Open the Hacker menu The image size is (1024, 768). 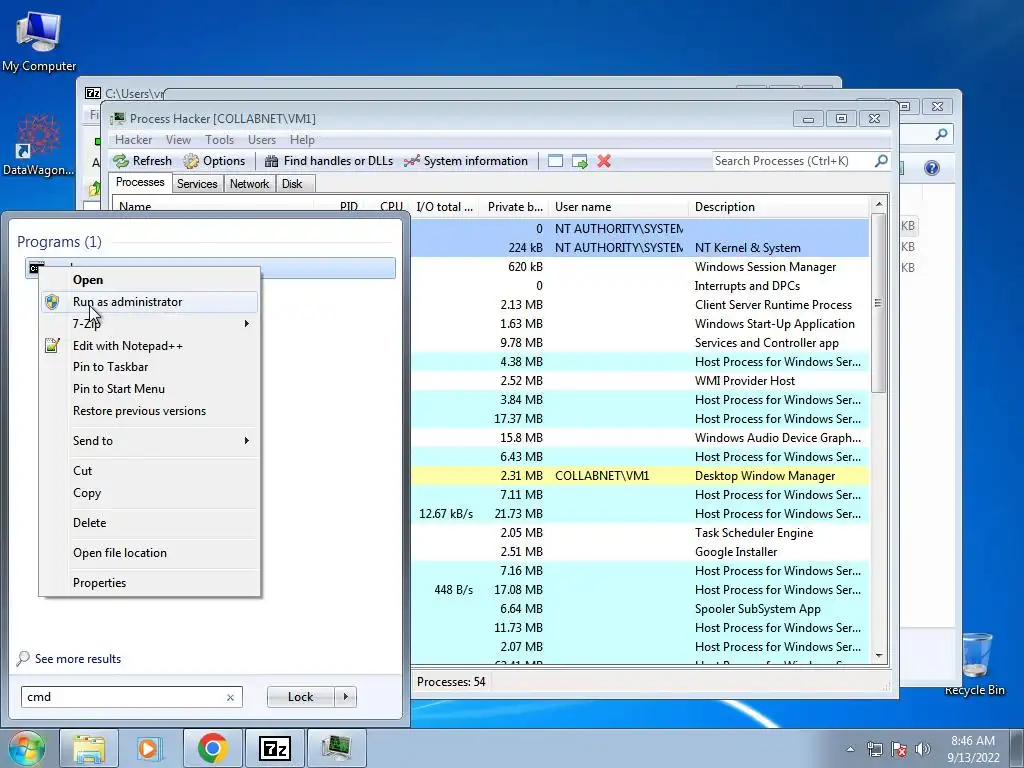click(133, 140)
